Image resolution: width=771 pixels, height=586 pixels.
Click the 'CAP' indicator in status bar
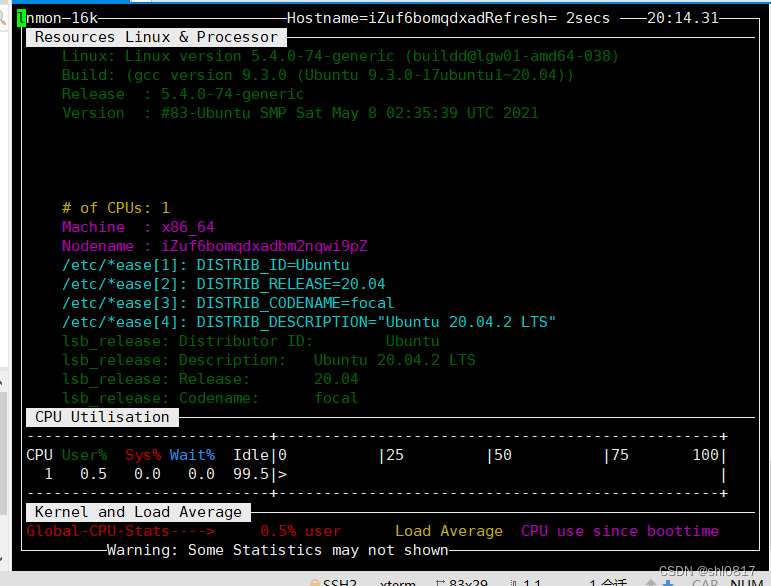coord(705,583)
